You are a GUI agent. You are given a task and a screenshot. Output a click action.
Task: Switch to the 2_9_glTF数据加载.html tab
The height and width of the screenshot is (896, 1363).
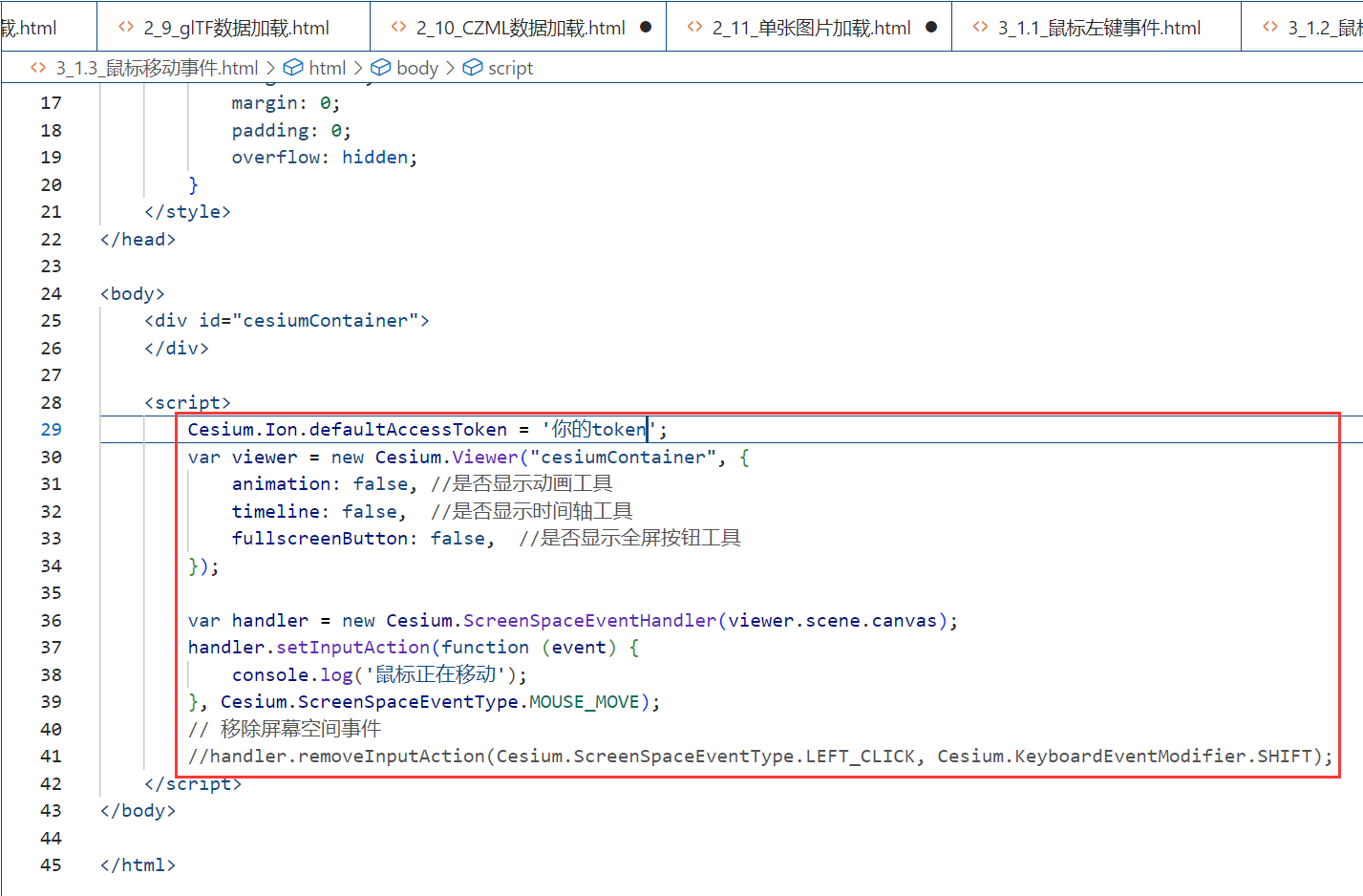click(x=234, y=28)
